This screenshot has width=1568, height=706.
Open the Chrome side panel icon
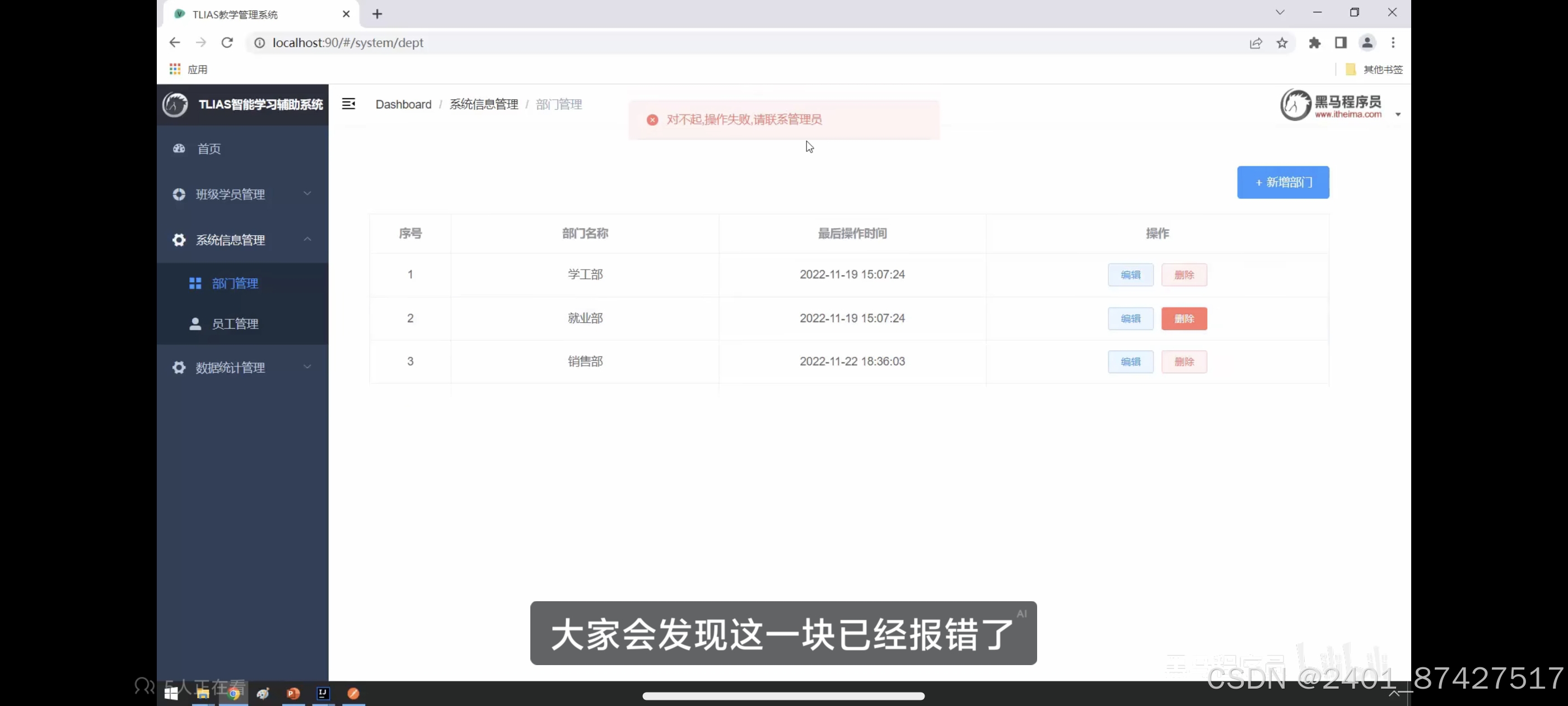coord(1341,43)
